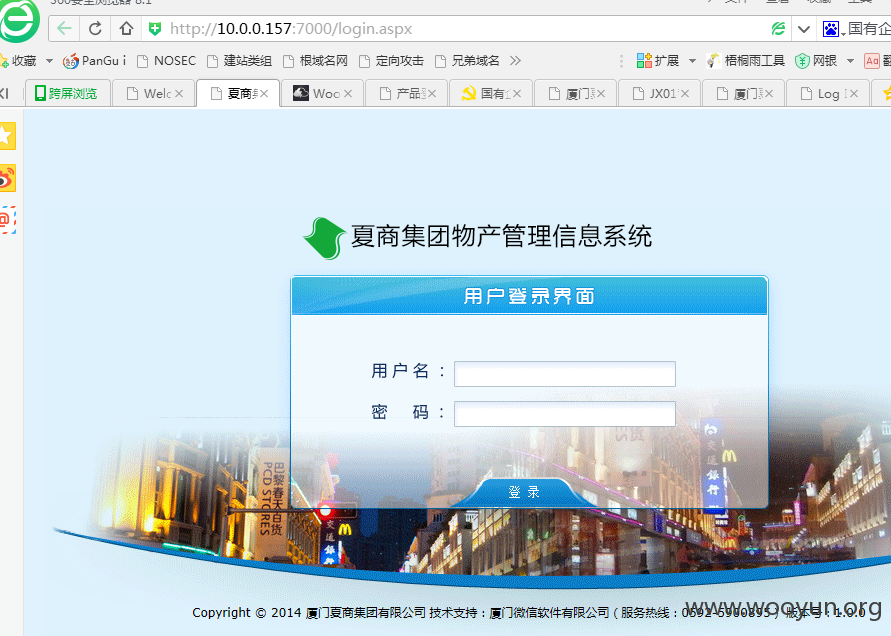Close the 夏商 tab
Viewport: 891px width, 636px height.
pos(264,94)
